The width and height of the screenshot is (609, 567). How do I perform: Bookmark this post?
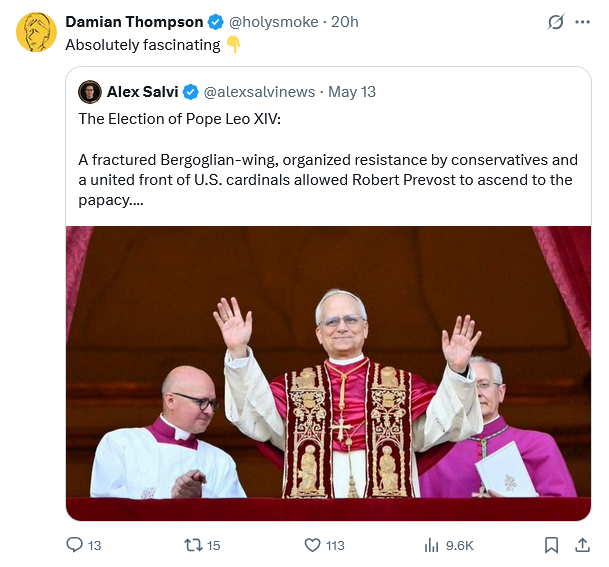[551, 545]
